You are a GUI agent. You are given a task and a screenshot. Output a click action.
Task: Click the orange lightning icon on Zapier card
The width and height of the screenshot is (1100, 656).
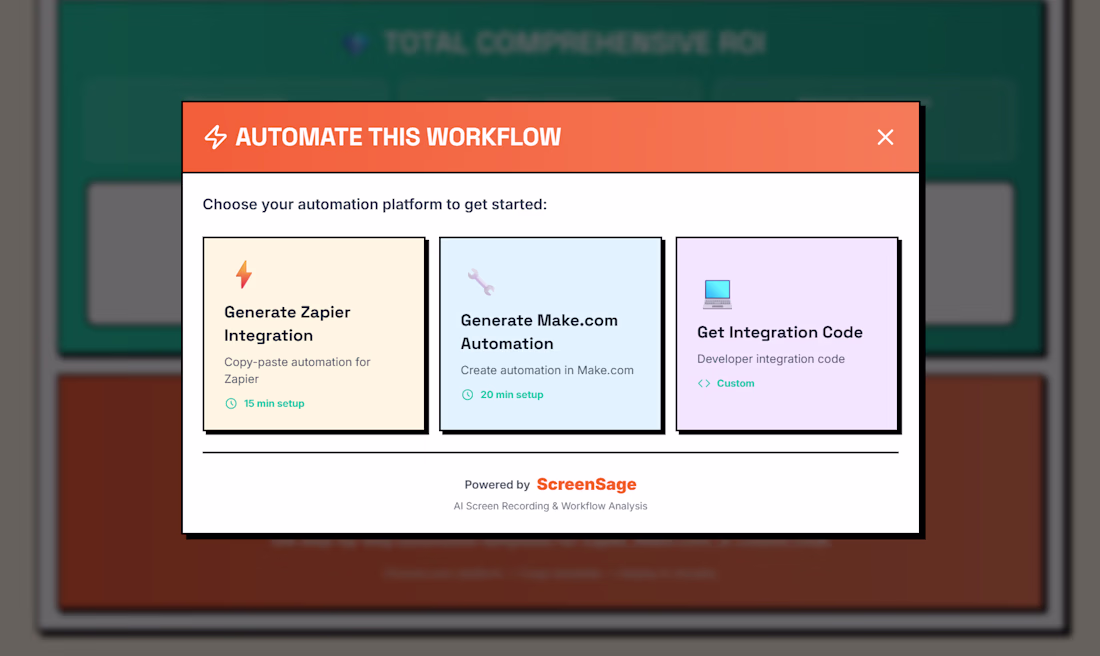point(243,274)
